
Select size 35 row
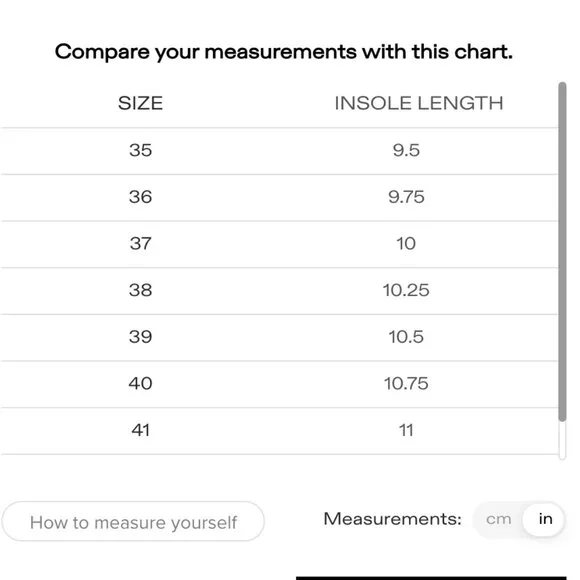click(279, 151)
